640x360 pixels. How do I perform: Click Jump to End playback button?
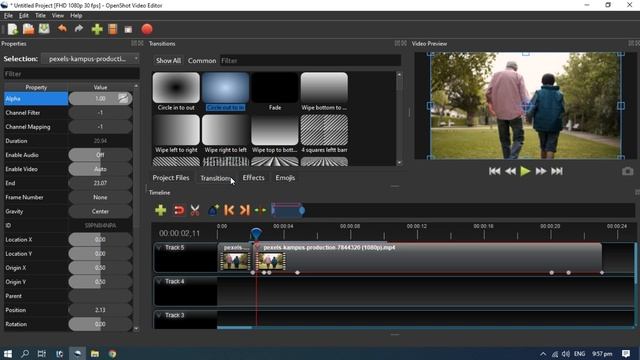(x=557, y=171)
